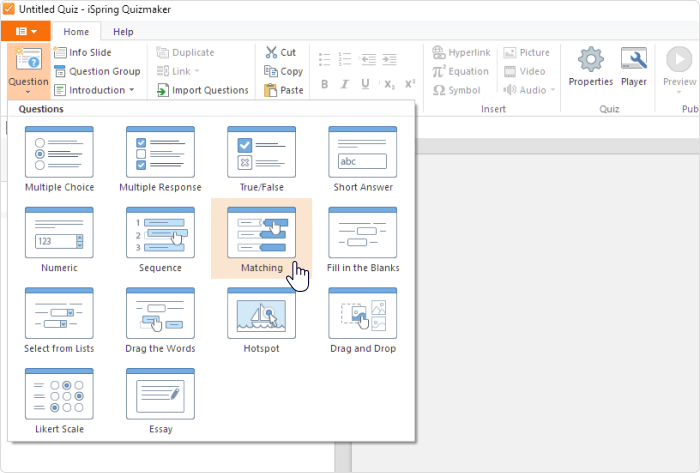Image resolution: width=700 pixels, height=473 pixels.
Task: Open the Link dropdown
Action: [x=178, y=71]
